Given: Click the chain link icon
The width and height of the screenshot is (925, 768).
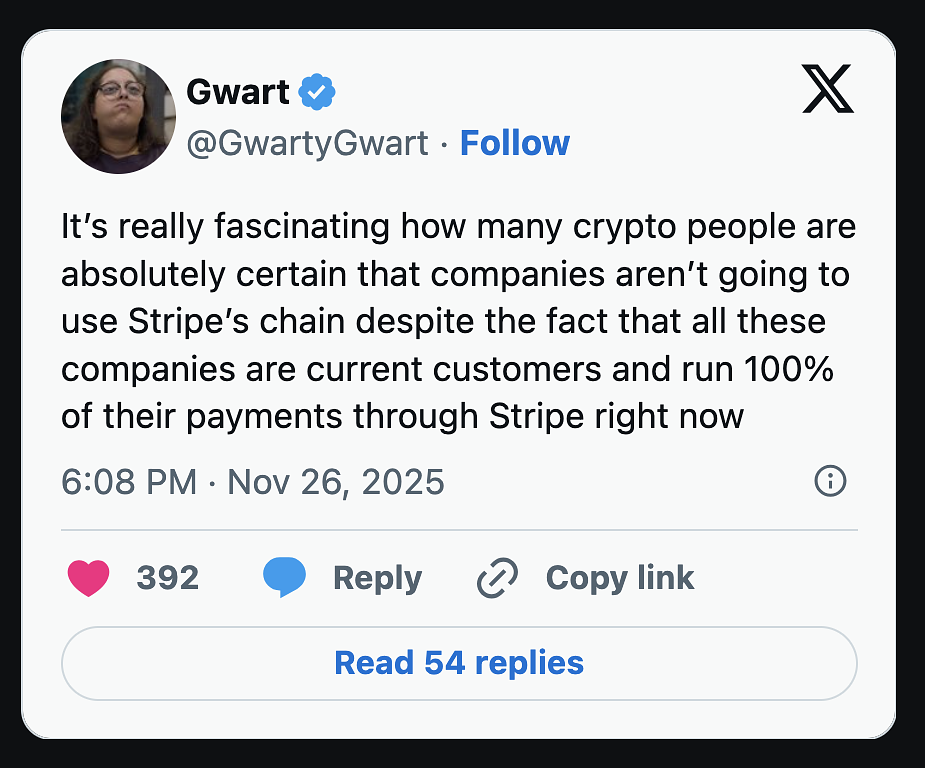Looking at the screenshot, I should [497, 578].
